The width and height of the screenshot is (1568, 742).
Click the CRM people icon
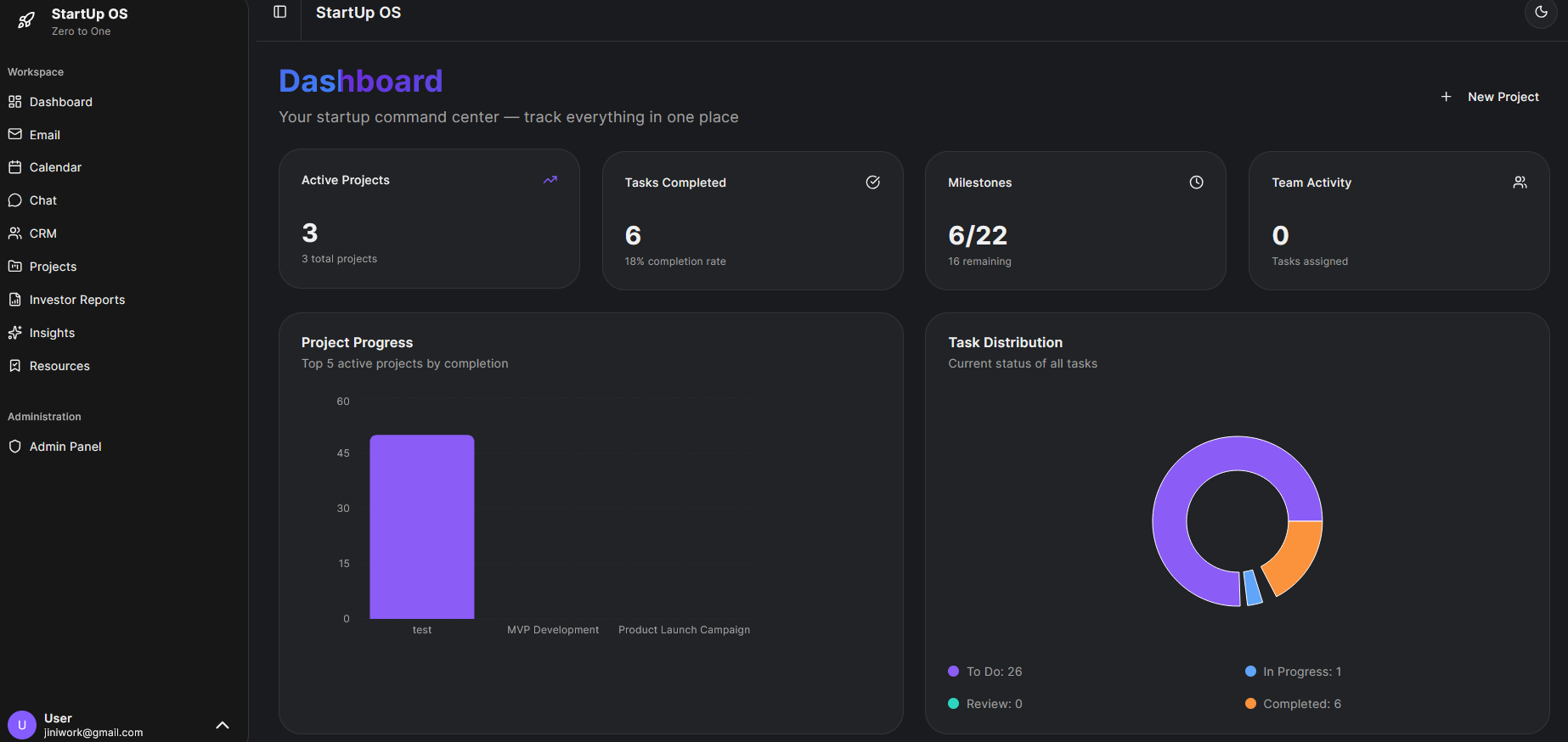14,233
